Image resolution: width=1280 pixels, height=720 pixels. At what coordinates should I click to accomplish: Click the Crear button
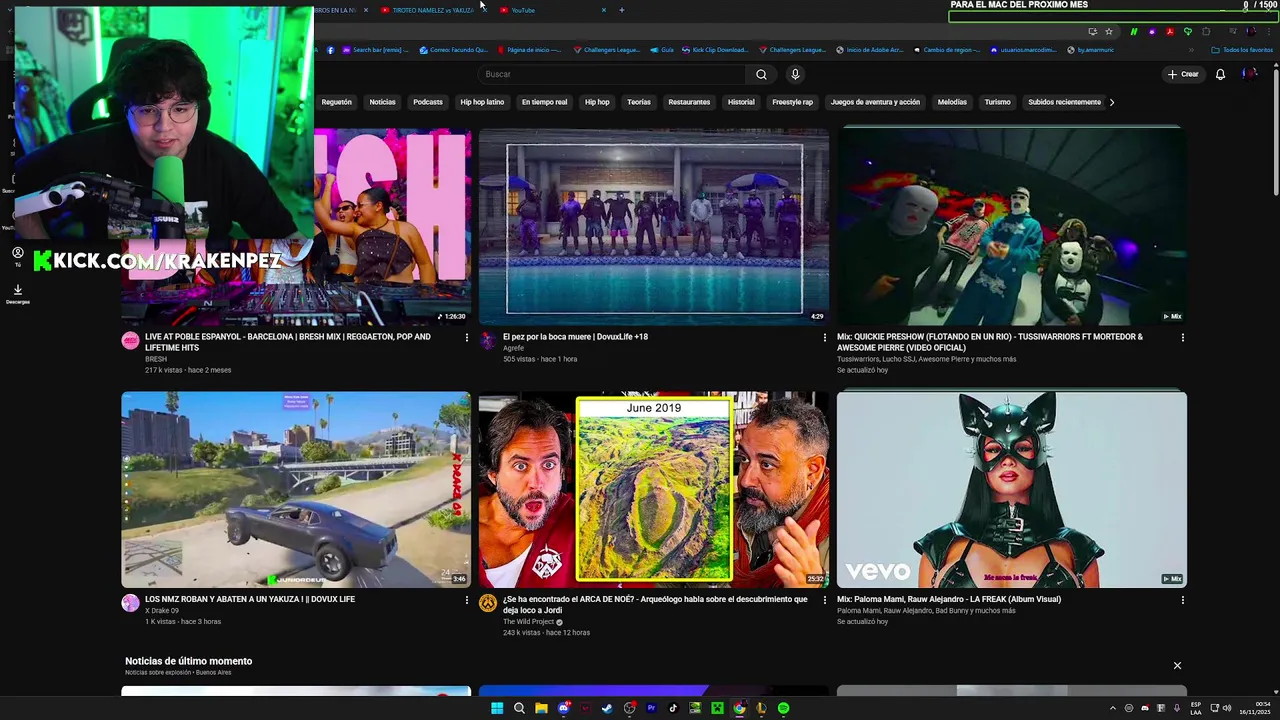click(1183, 74)
